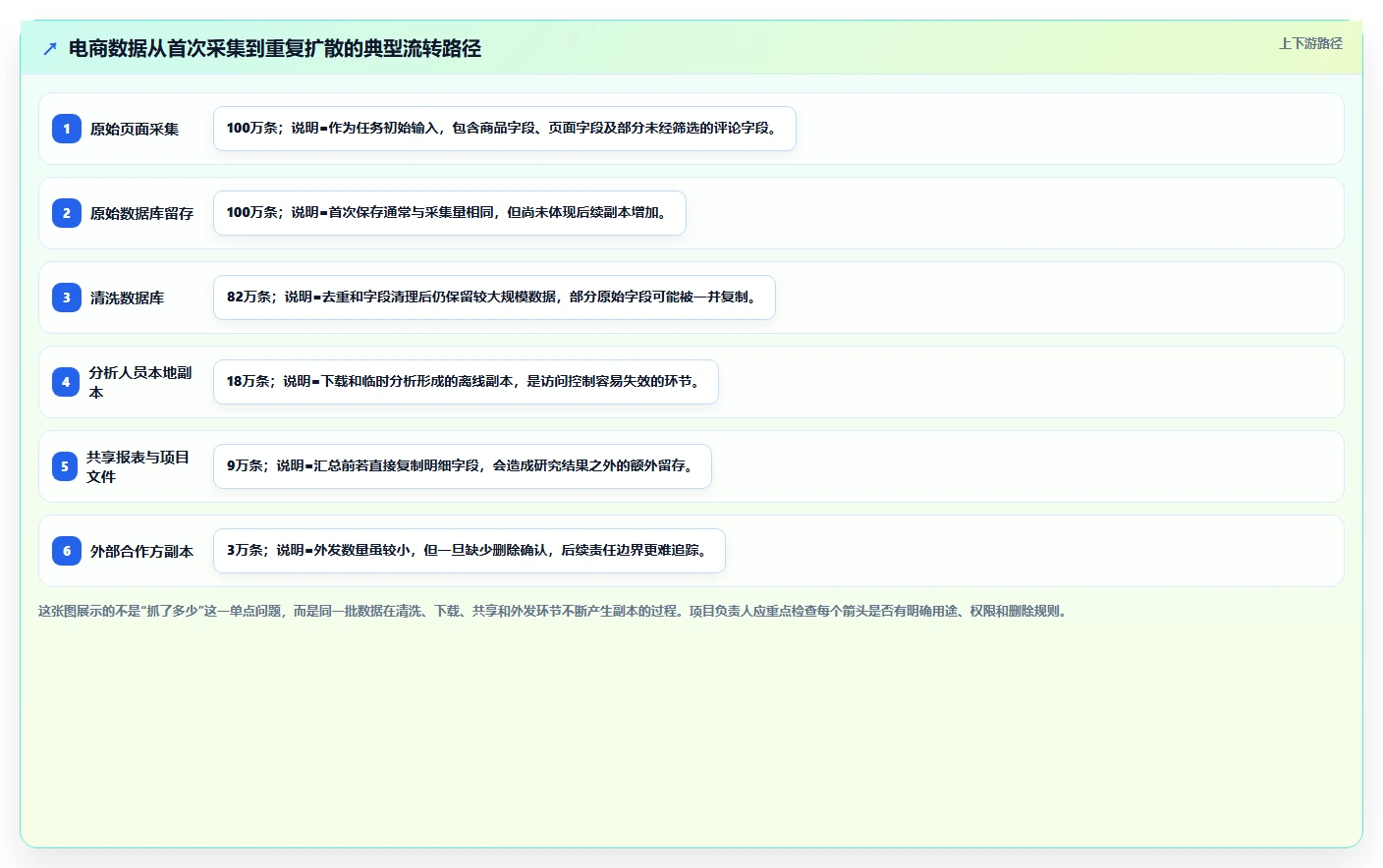The image size is (1383, 868).
Task: Select the 原始数据库留存 step label
Action: [x=141, y=213]
